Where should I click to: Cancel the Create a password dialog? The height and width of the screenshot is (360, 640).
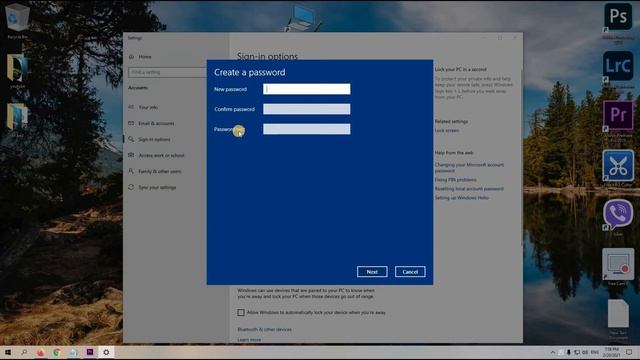point(410,272)
